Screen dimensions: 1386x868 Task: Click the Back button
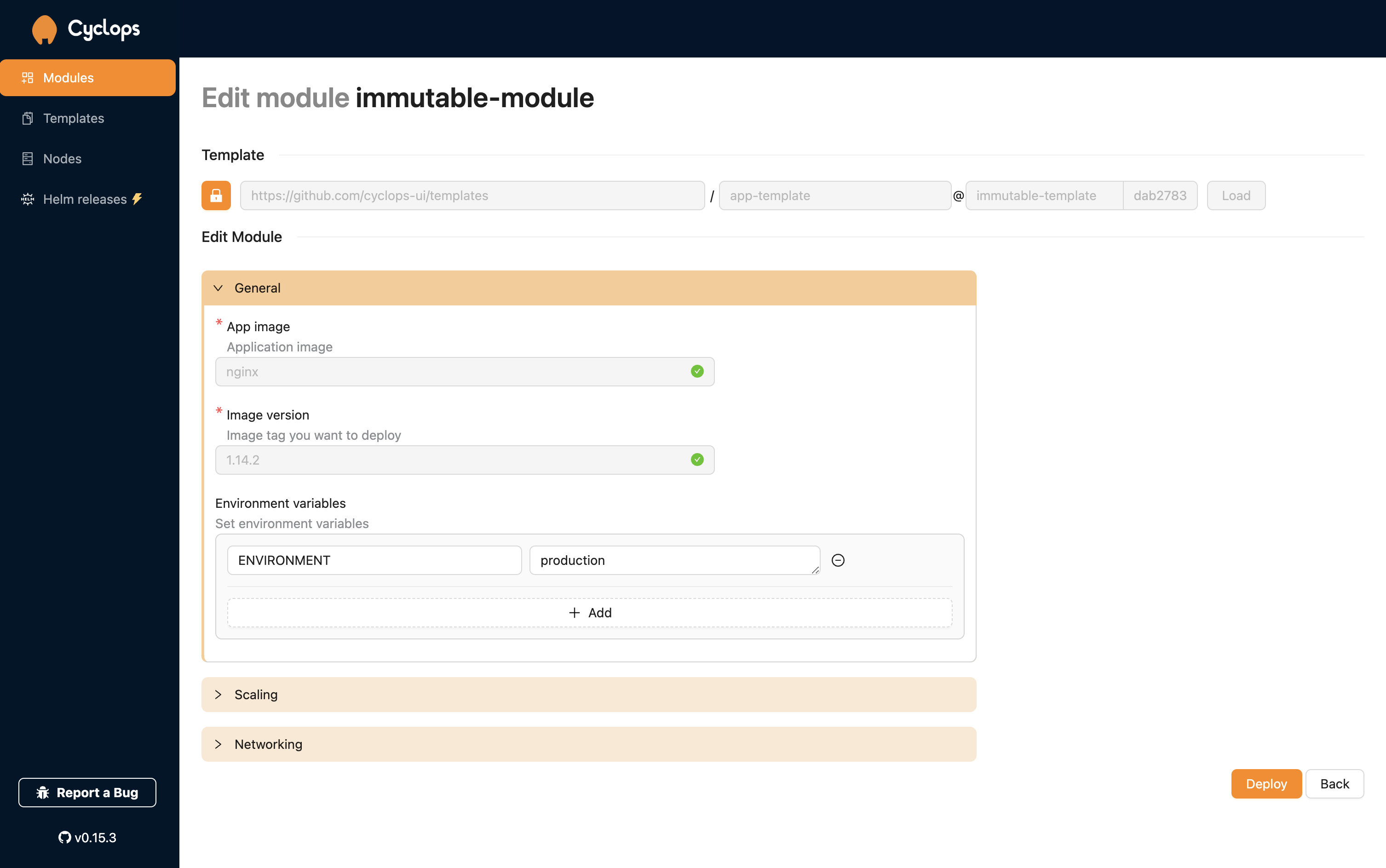pos(1334,784)
